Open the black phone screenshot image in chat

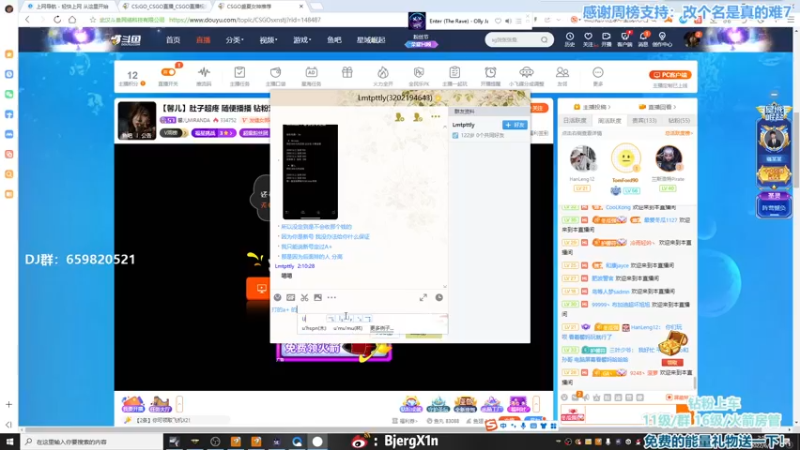[310, 172]
